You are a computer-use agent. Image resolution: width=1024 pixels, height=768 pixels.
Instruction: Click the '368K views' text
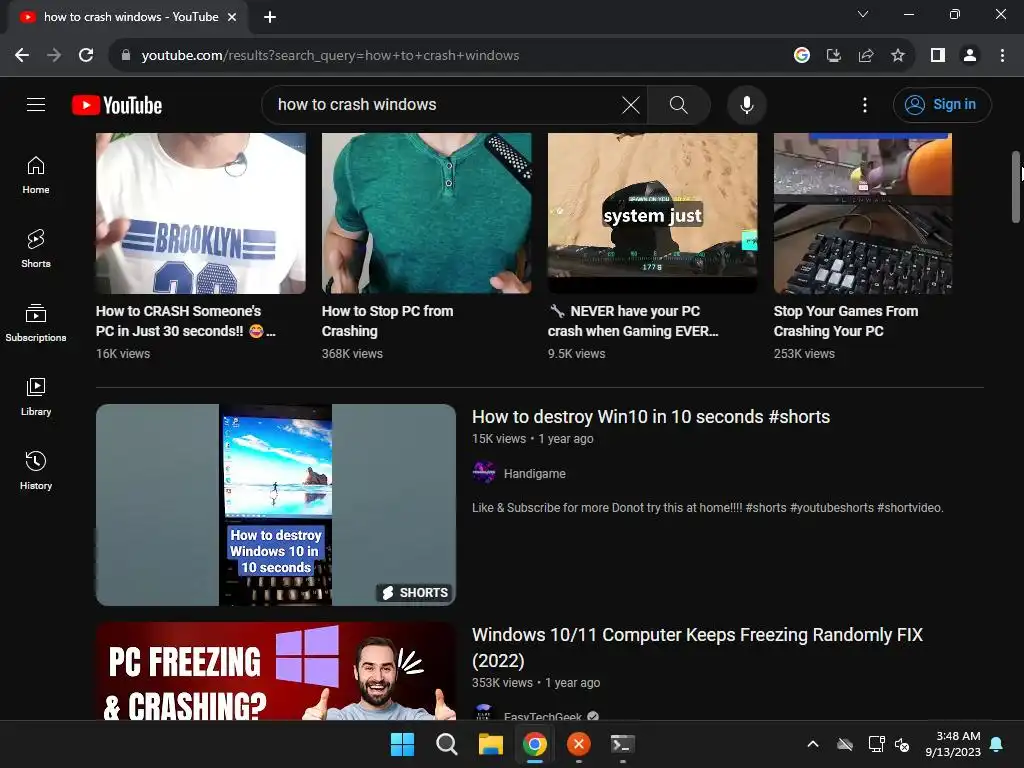352,353
